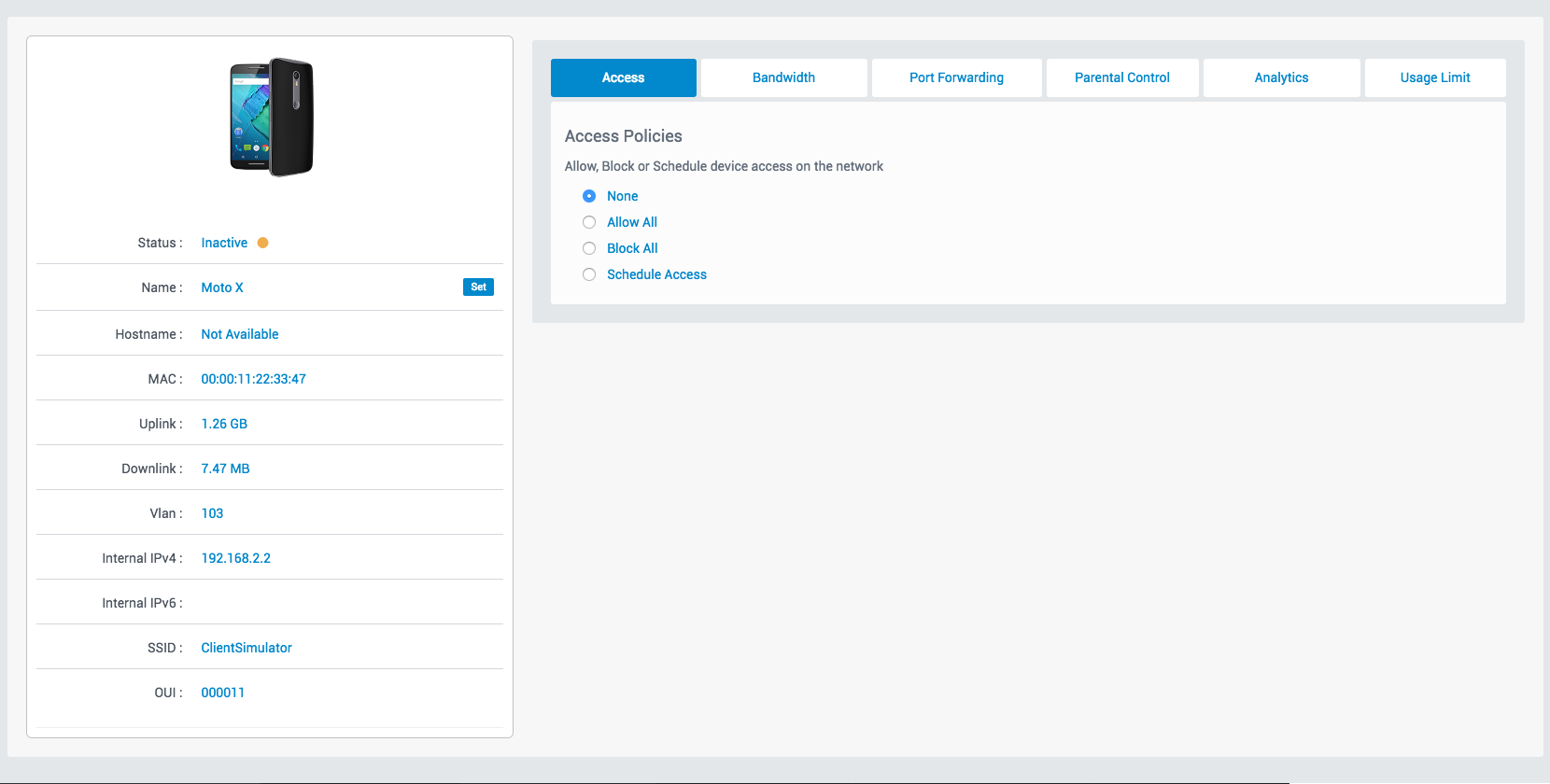Click the device name Moto X

pyautogui.click(x=222, y=287)
